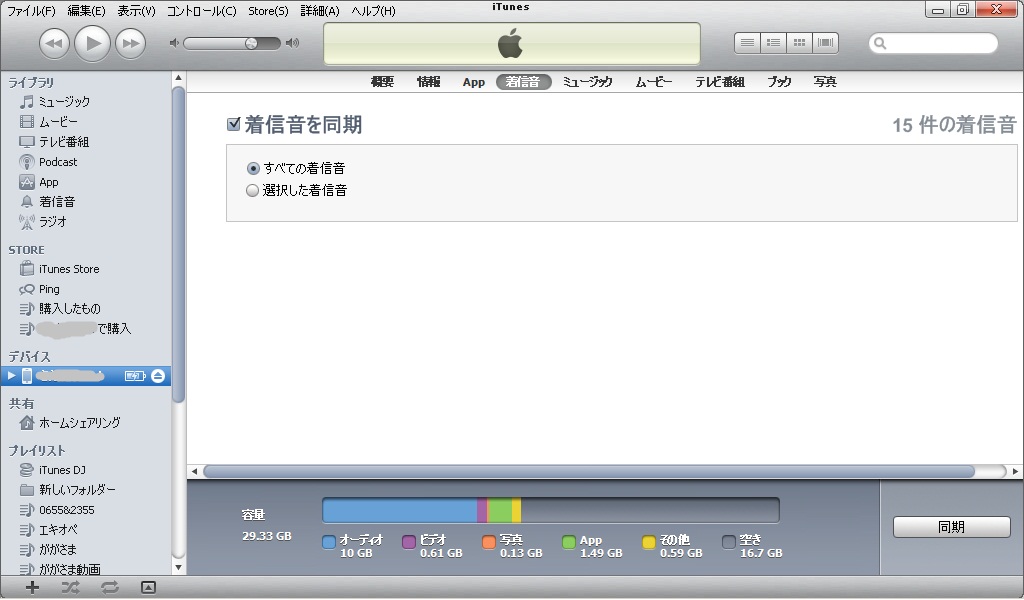
Task: Click the horizontal scrollbar right arrow
Action: point(1016,471)
